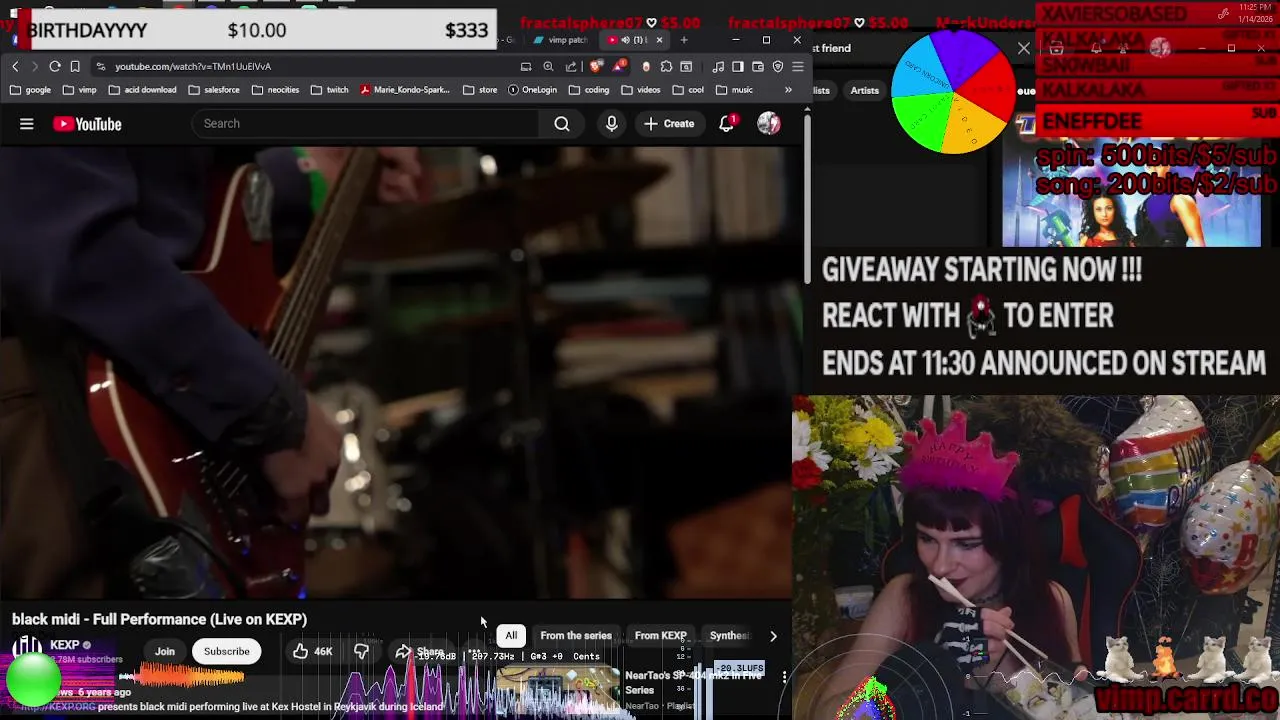The image size is (1280, 720).
Task: Open the coding bookmarks folder
Action: point(588,90)
